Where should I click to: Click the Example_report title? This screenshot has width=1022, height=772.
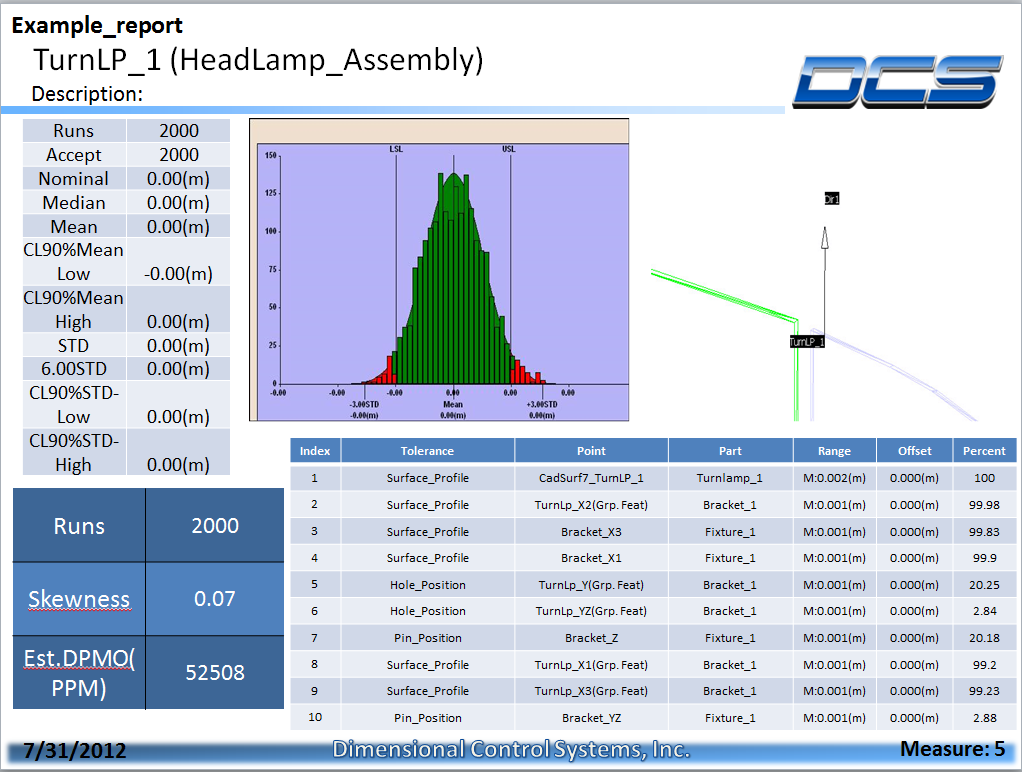[x=98, y=25]
